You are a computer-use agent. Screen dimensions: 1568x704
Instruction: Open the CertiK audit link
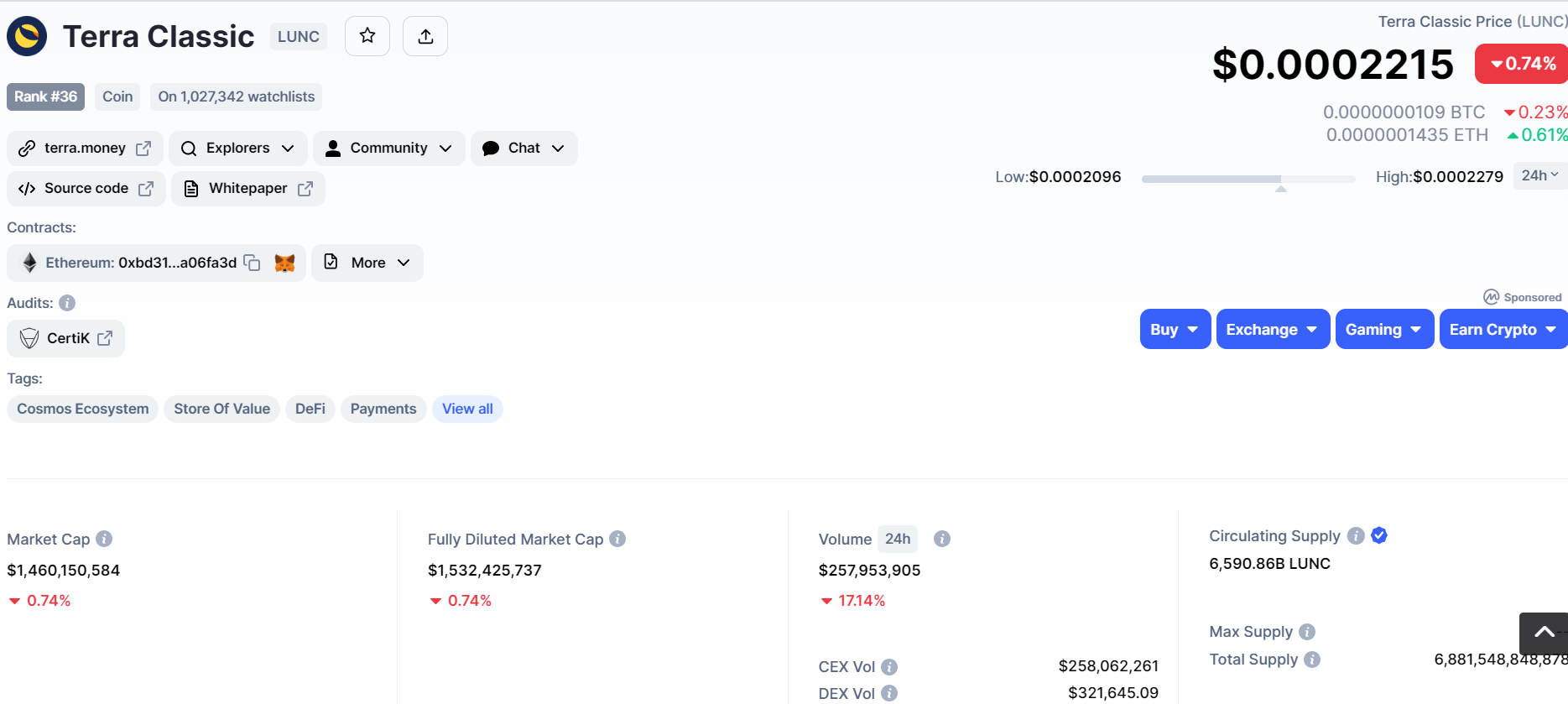66,338
